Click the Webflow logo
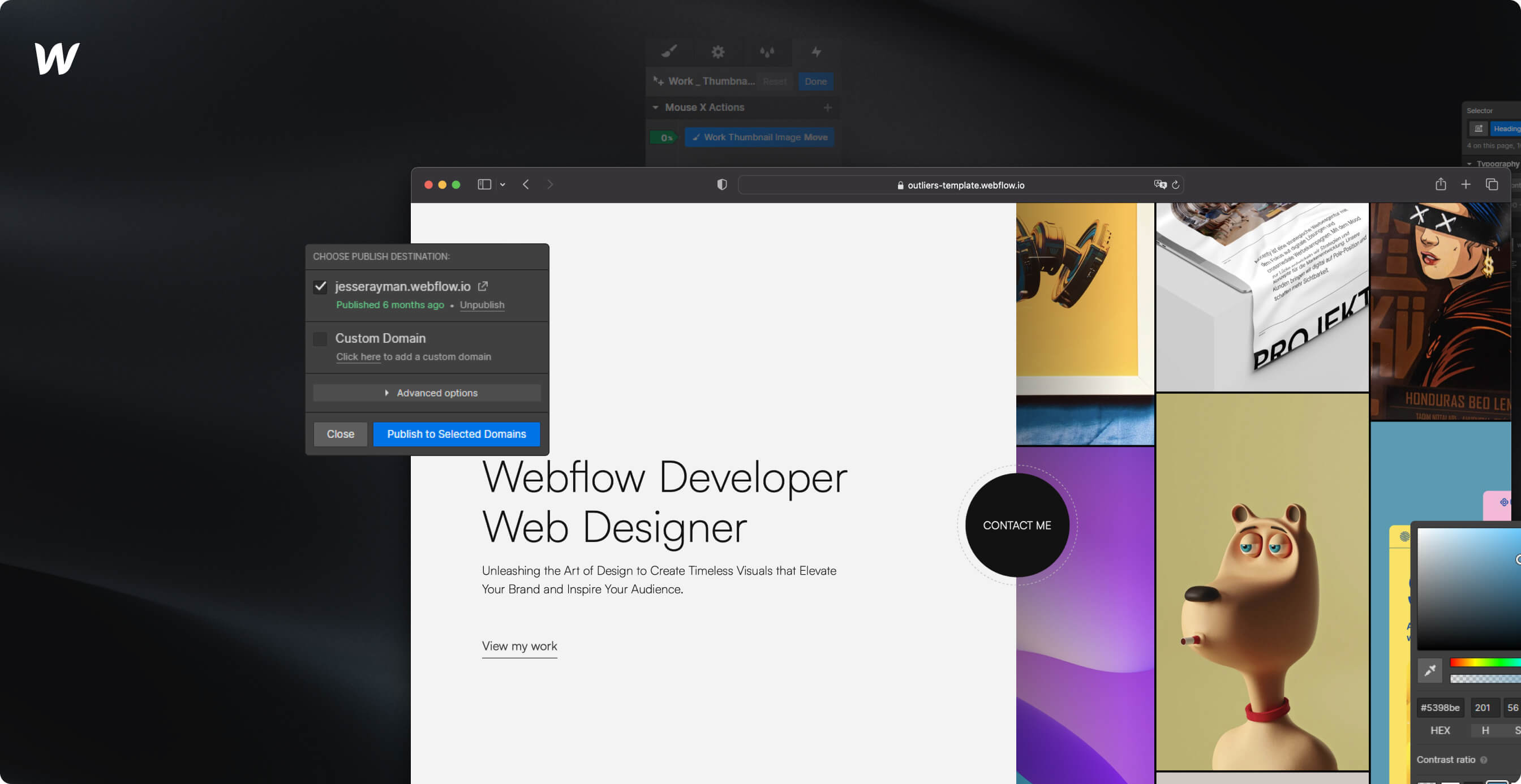This screenshot has width=1521, height=784. coord(57,58)
